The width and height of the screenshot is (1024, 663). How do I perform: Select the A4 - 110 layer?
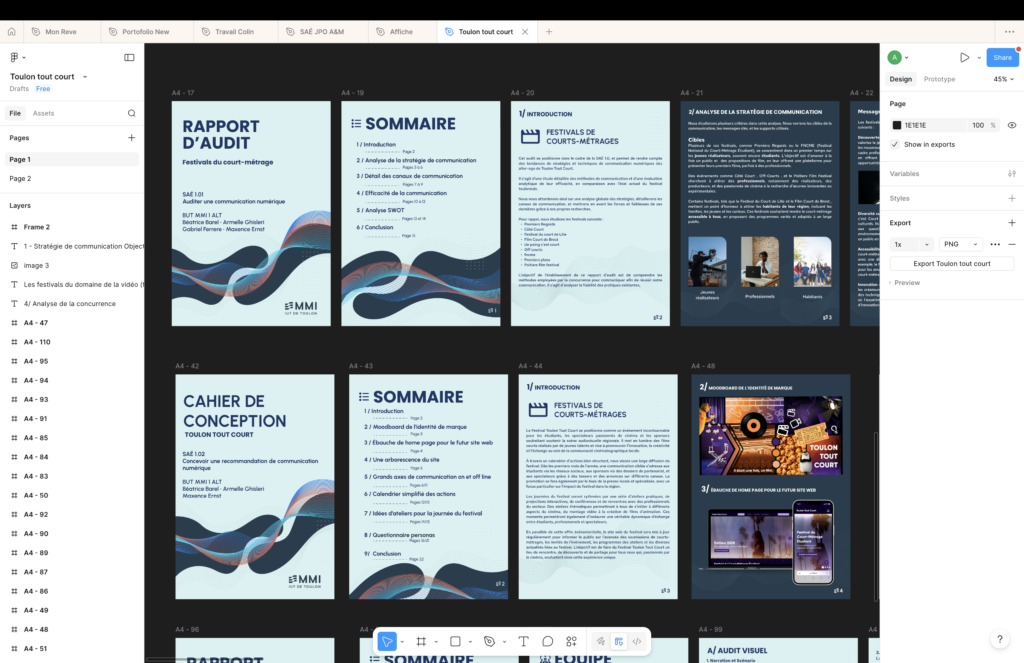72,342
